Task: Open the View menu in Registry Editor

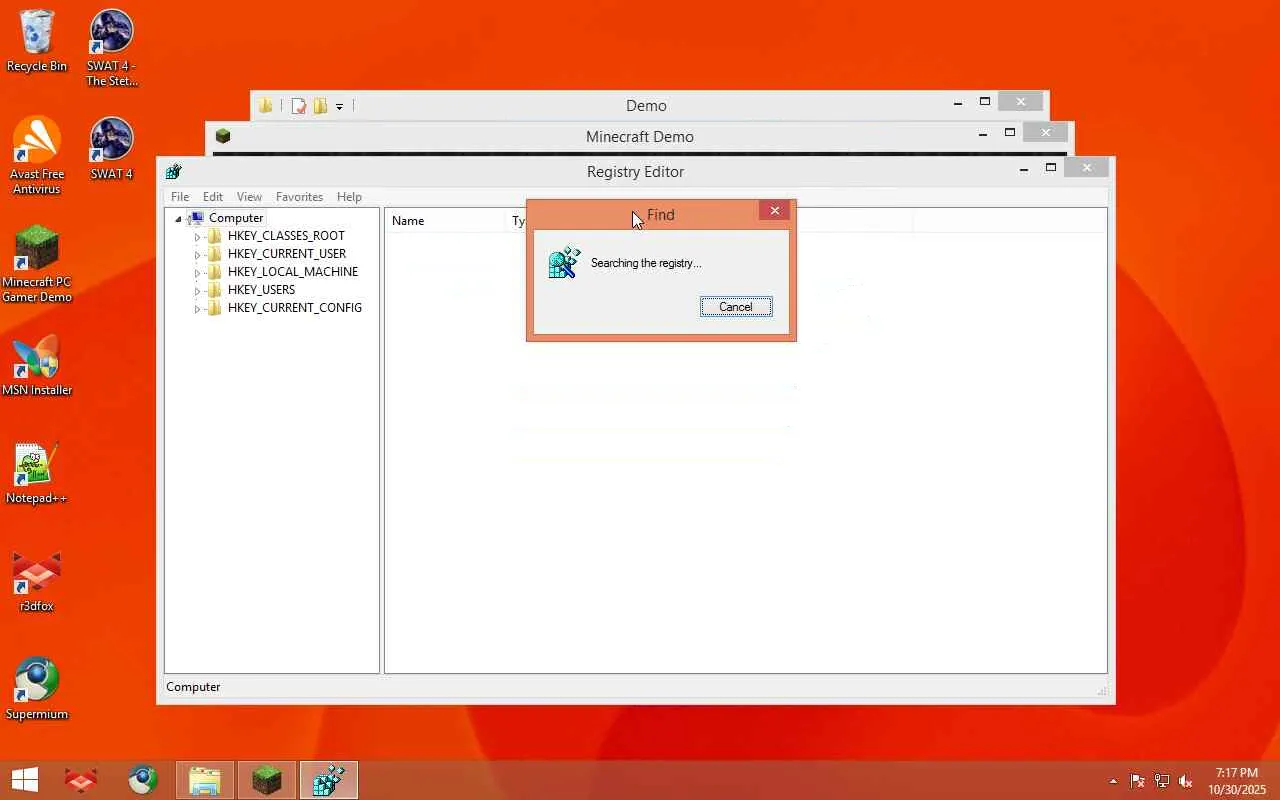Action: (x=249, y=197)
